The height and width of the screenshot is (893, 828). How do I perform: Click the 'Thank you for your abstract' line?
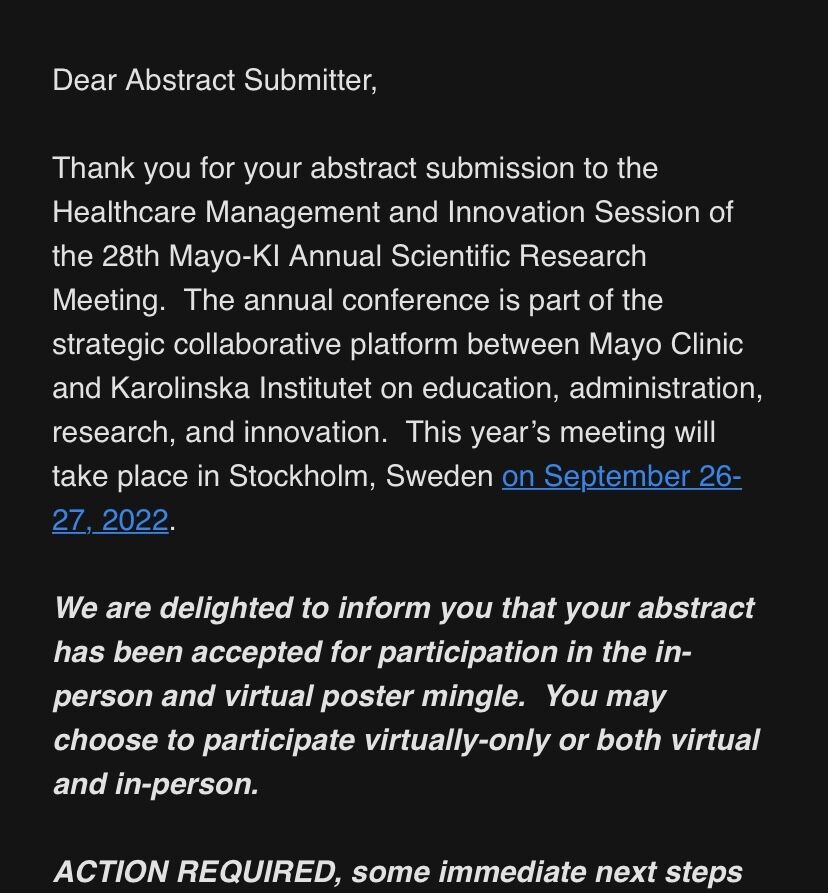(x=355, y=169)
